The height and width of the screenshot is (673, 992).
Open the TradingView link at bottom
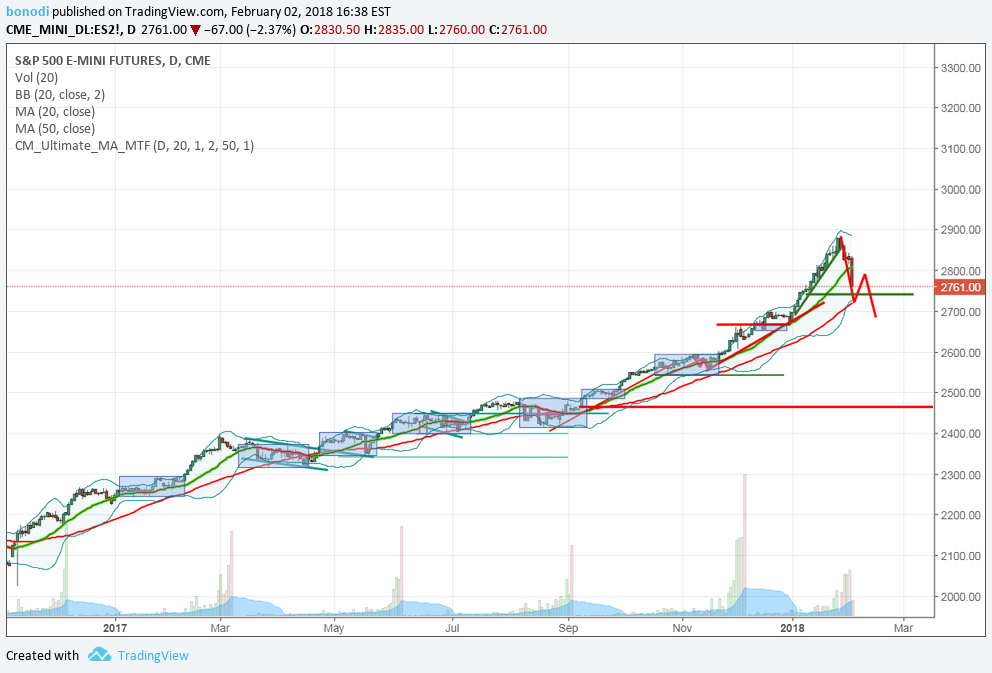153,655
